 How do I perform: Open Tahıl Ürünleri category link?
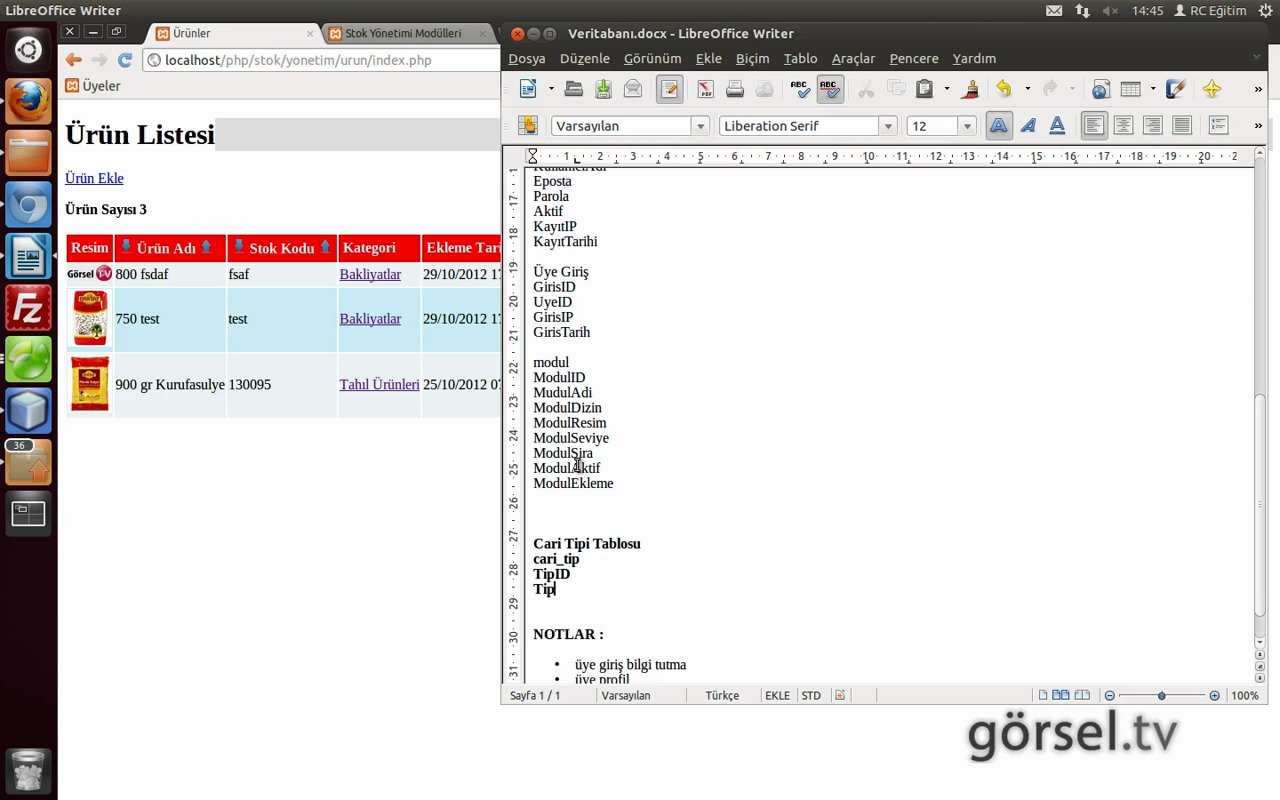(x=379, y=384)
